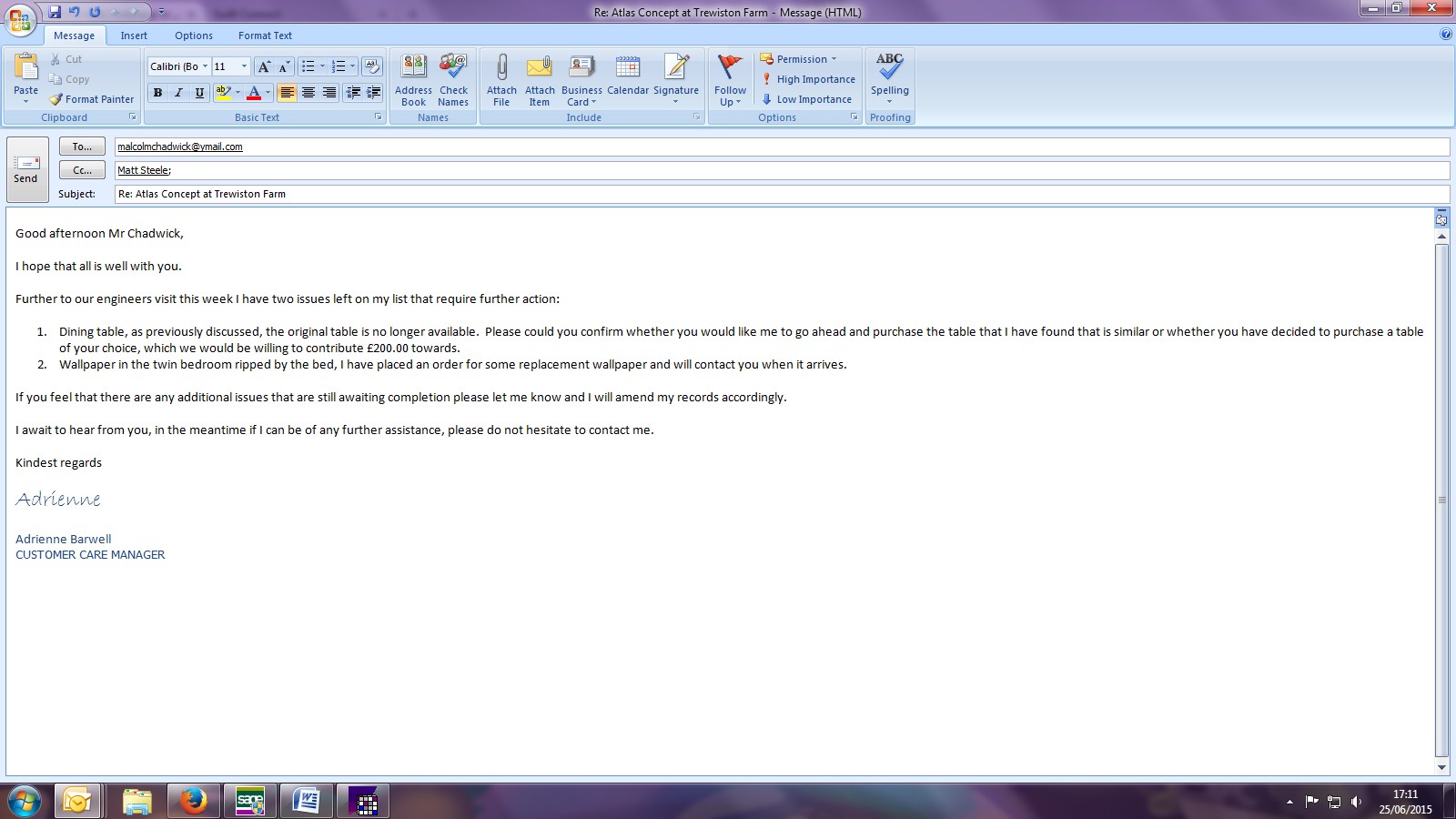1456x819 pixels.
Task: Open the font size dropdown
Action: [244, 66]
